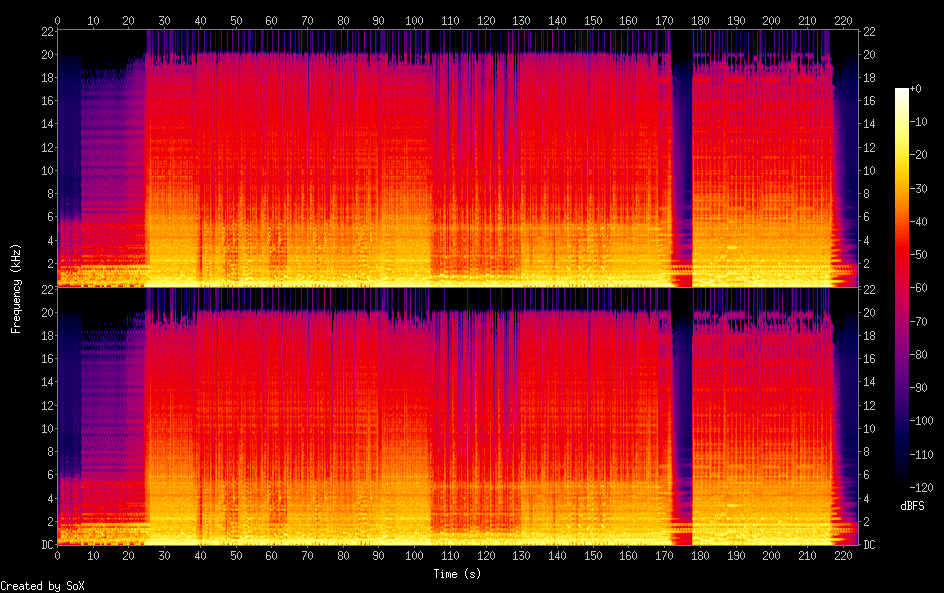
Task: Pick the white top end of the color bar
Action: 902,92
